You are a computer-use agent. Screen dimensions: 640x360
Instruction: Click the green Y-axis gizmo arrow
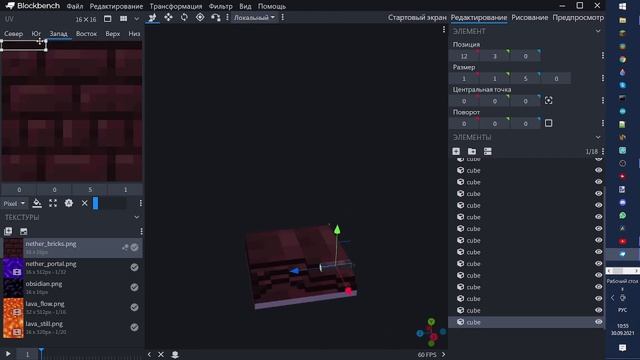[337, 229]
